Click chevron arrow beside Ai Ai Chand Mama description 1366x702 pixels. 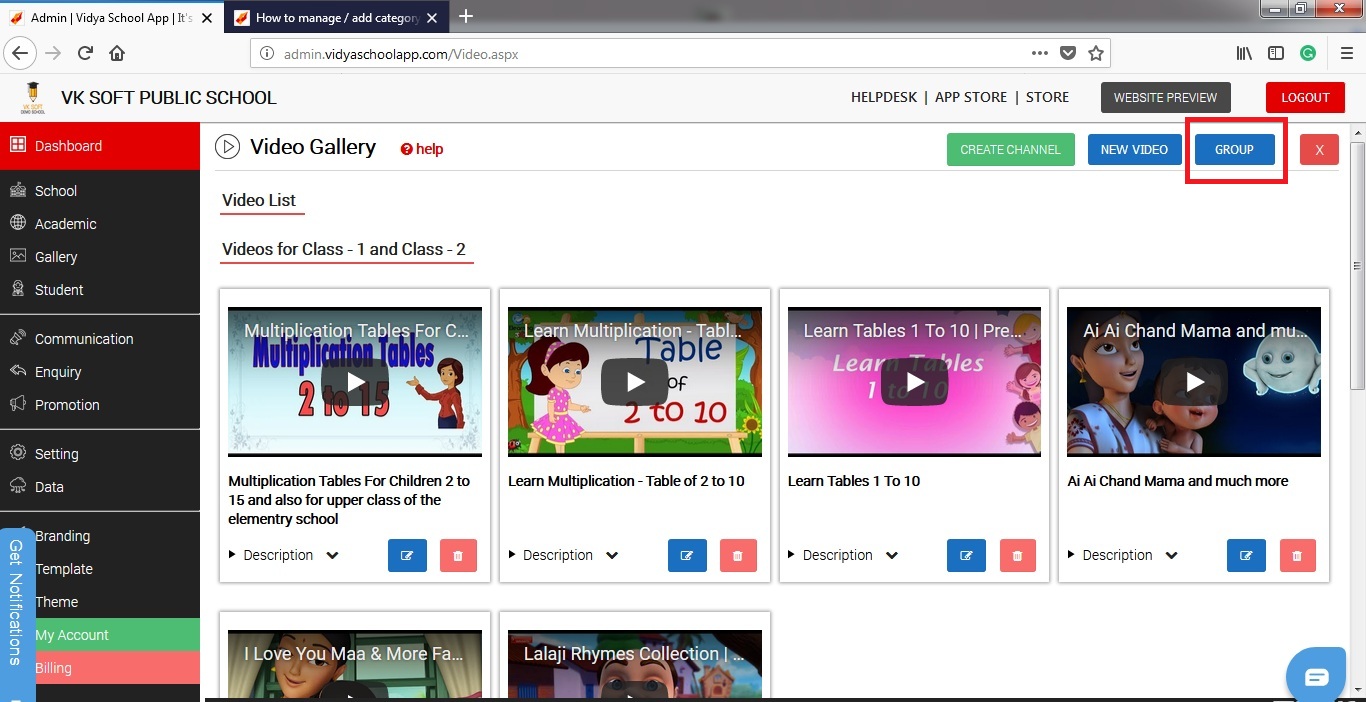coord(1171,556)
